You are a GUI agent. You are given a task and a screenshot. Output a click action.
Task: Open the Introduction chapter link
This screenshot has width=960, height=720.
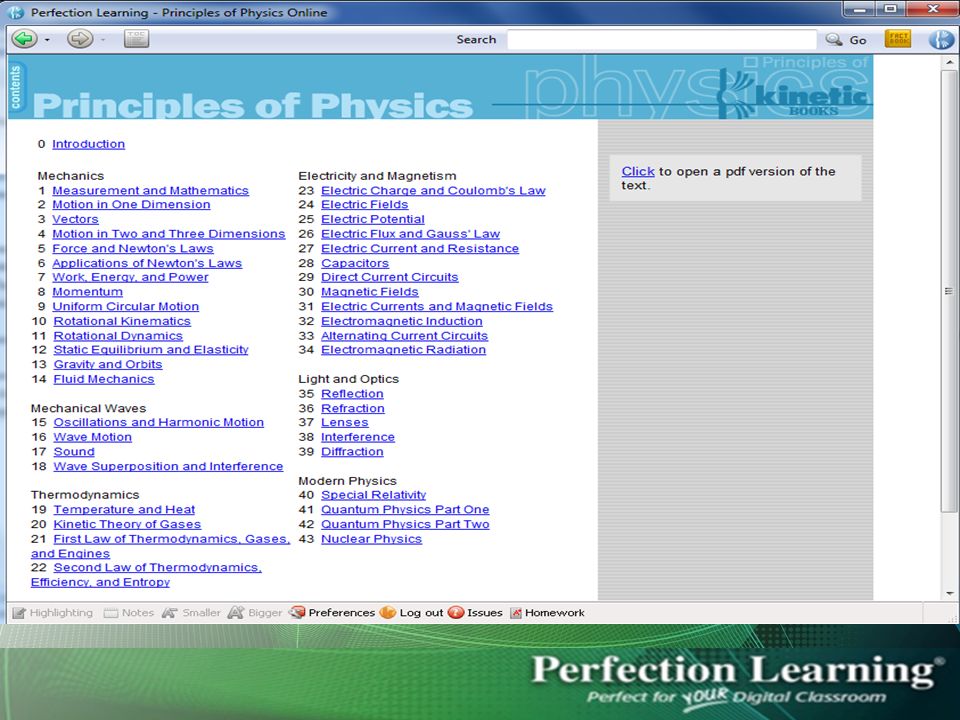pyautogui.click(x=88, y=144)
